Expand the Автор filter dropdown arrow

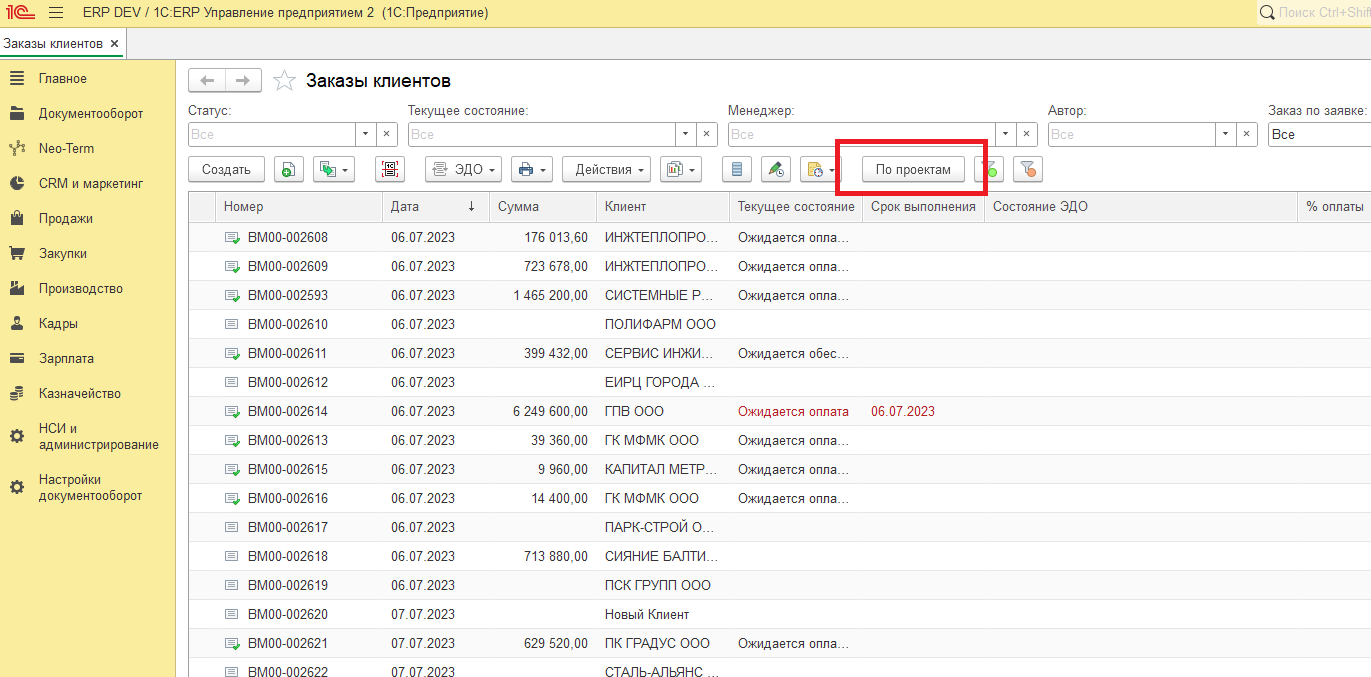pos(1226,134)
